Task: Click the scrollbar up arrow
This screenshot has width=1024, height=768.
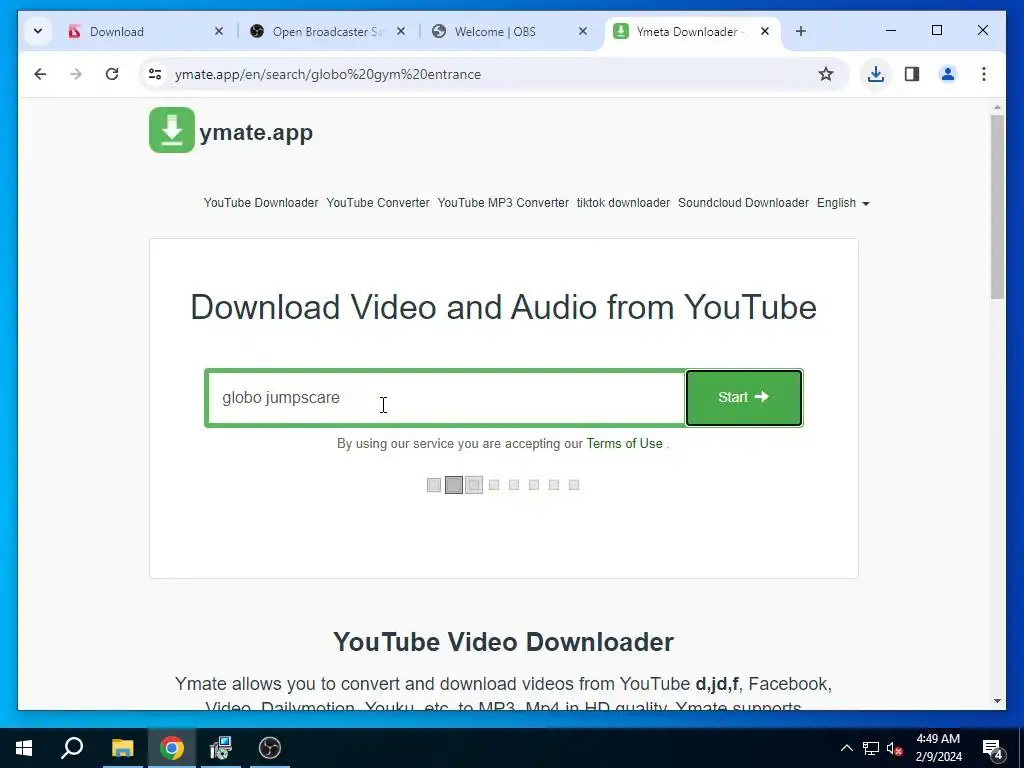Action: coord(997,107)
